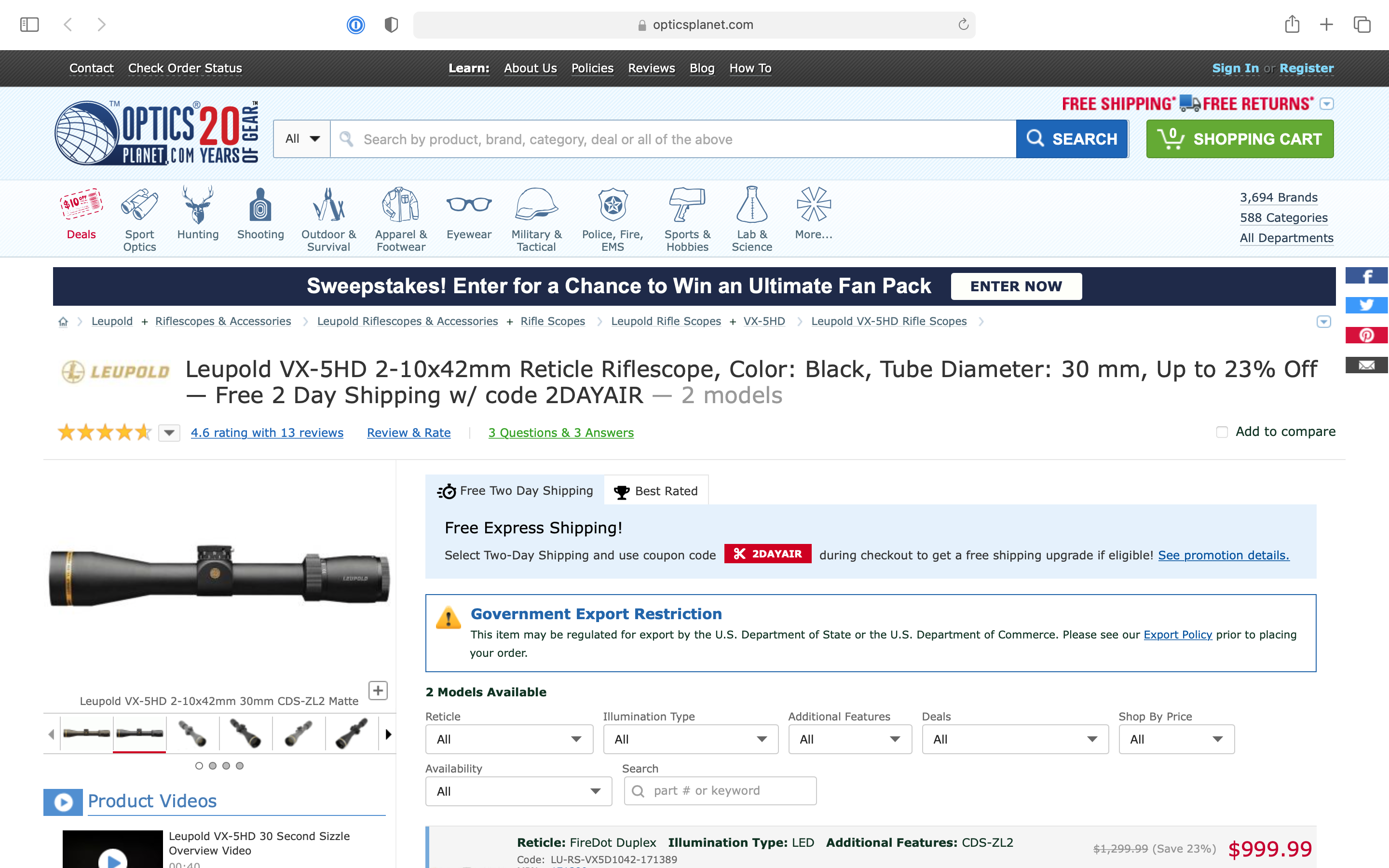1389x868 pixels.
Task: Open the How To menu link
Action: click(750, 68)
